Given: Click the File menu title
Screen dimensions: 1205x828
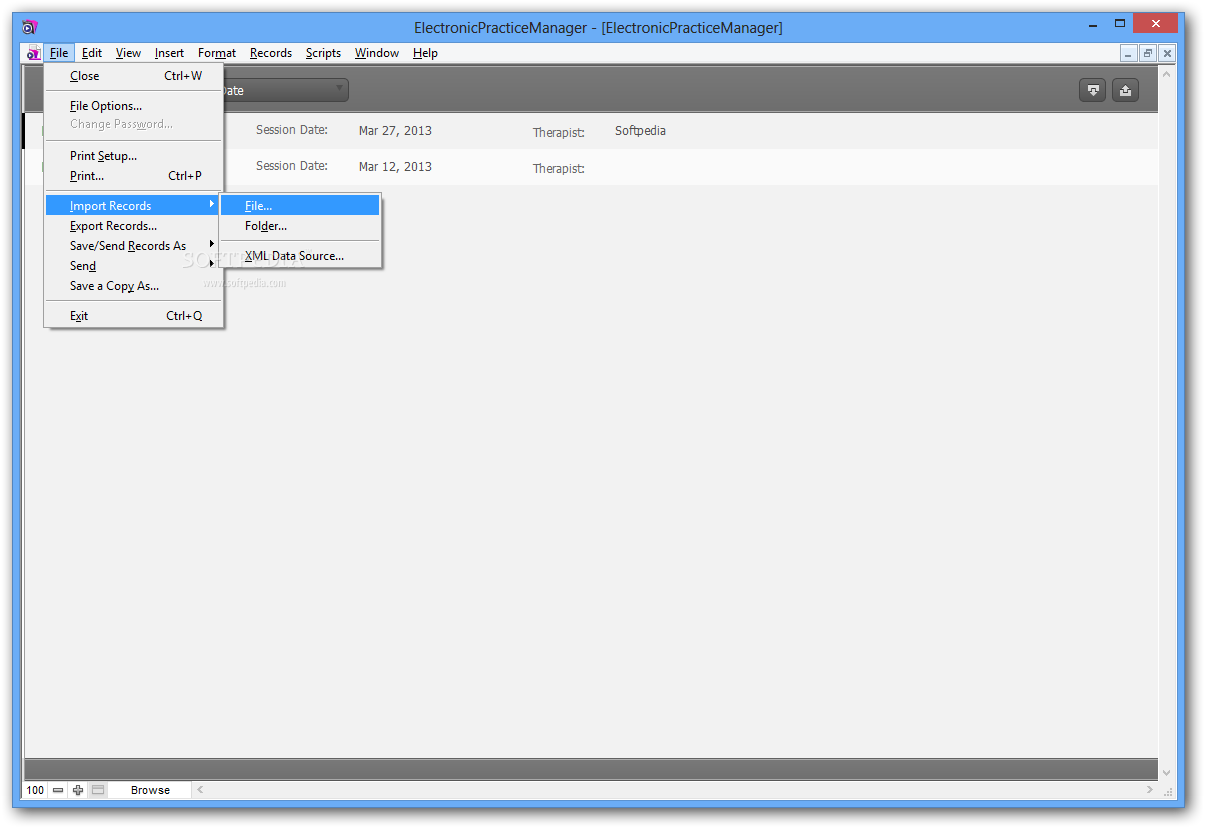Looking at the screenshot, I should click(59, 53).
